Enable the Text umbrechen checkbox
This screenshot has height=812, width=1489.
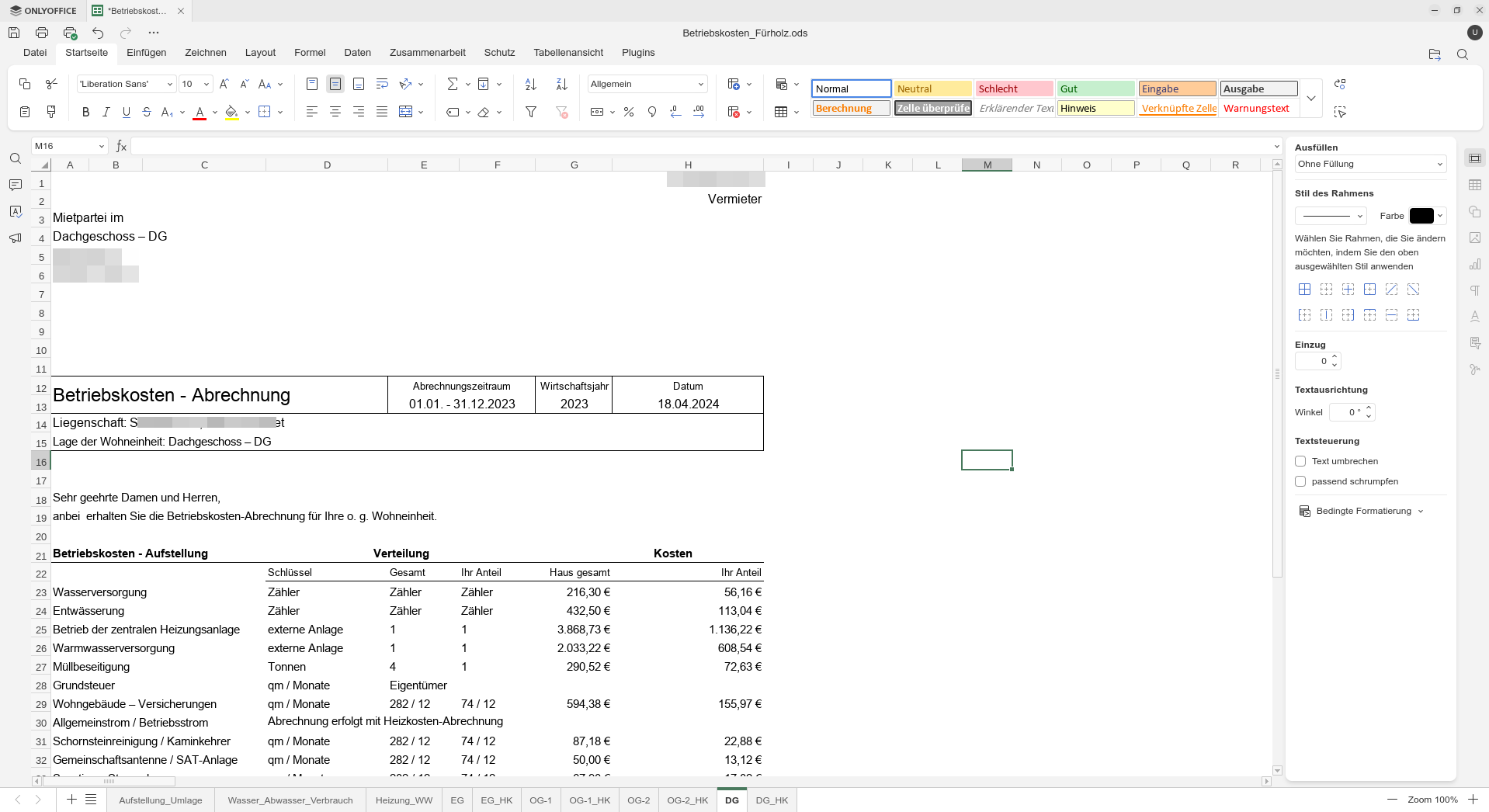(1300, 461)
